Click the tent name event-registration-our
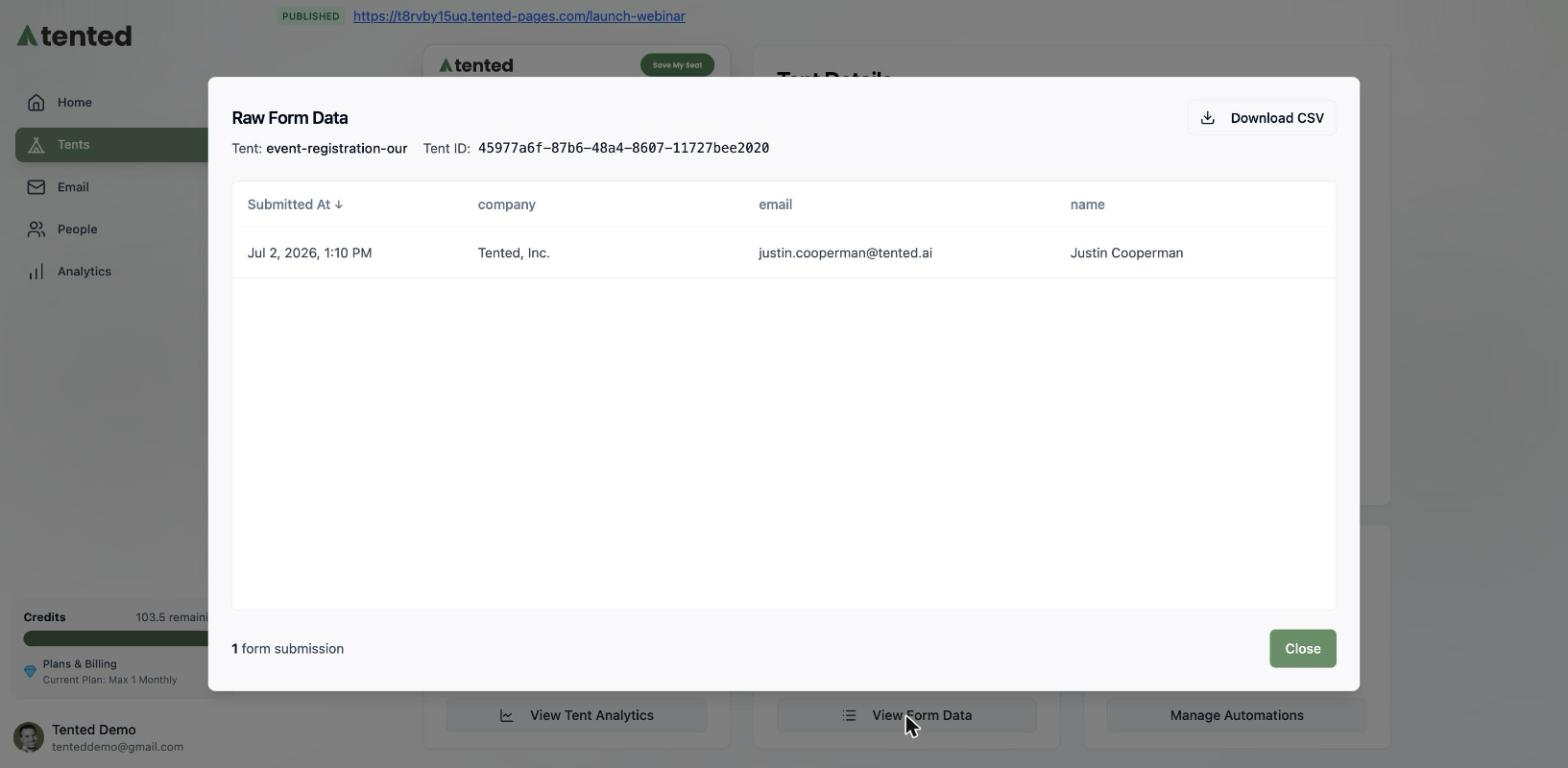1568x768 pixels. pos(336,148)
